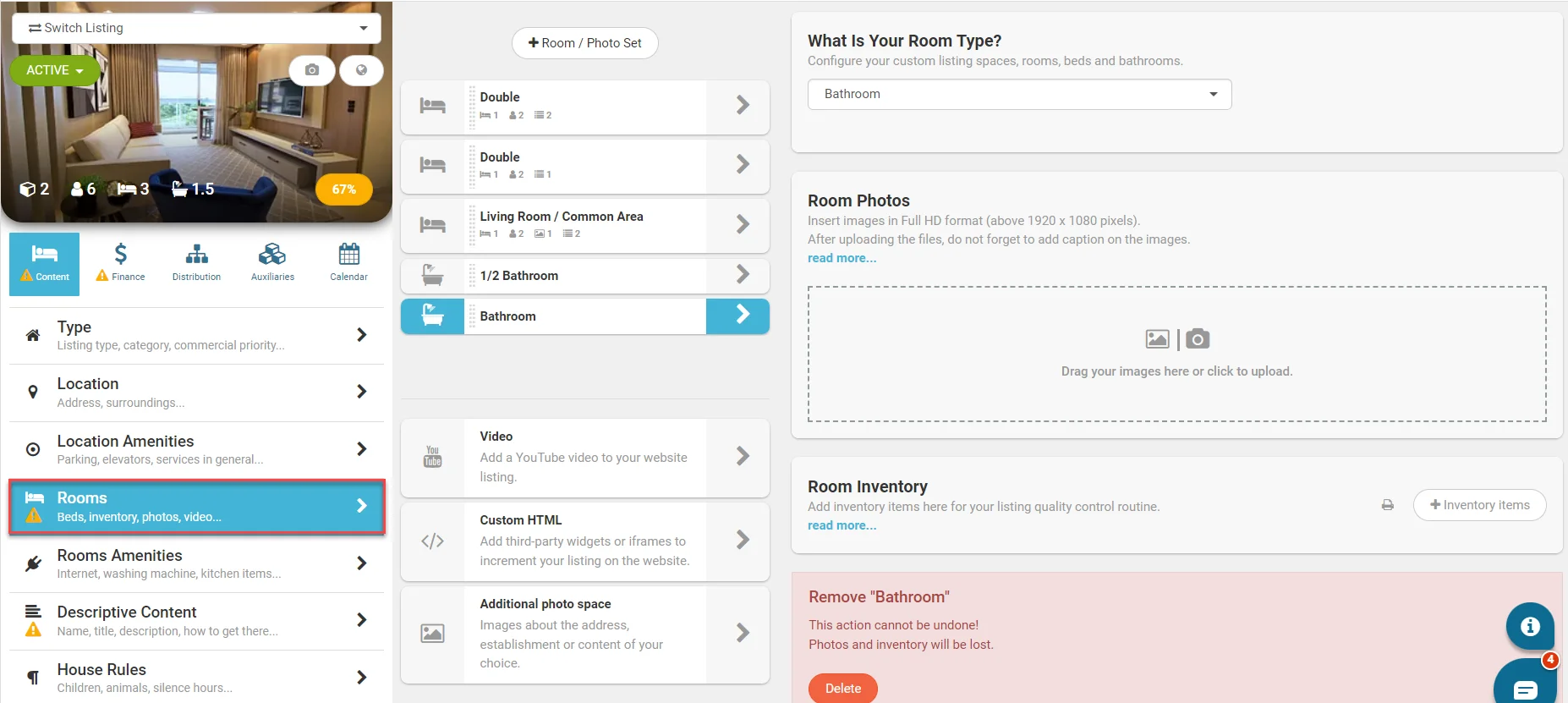Open the Rooms Amenities section
Image resolution: width=1568 pixels, height=703 pixels.
pyautogui.click(x=196, y=563)
